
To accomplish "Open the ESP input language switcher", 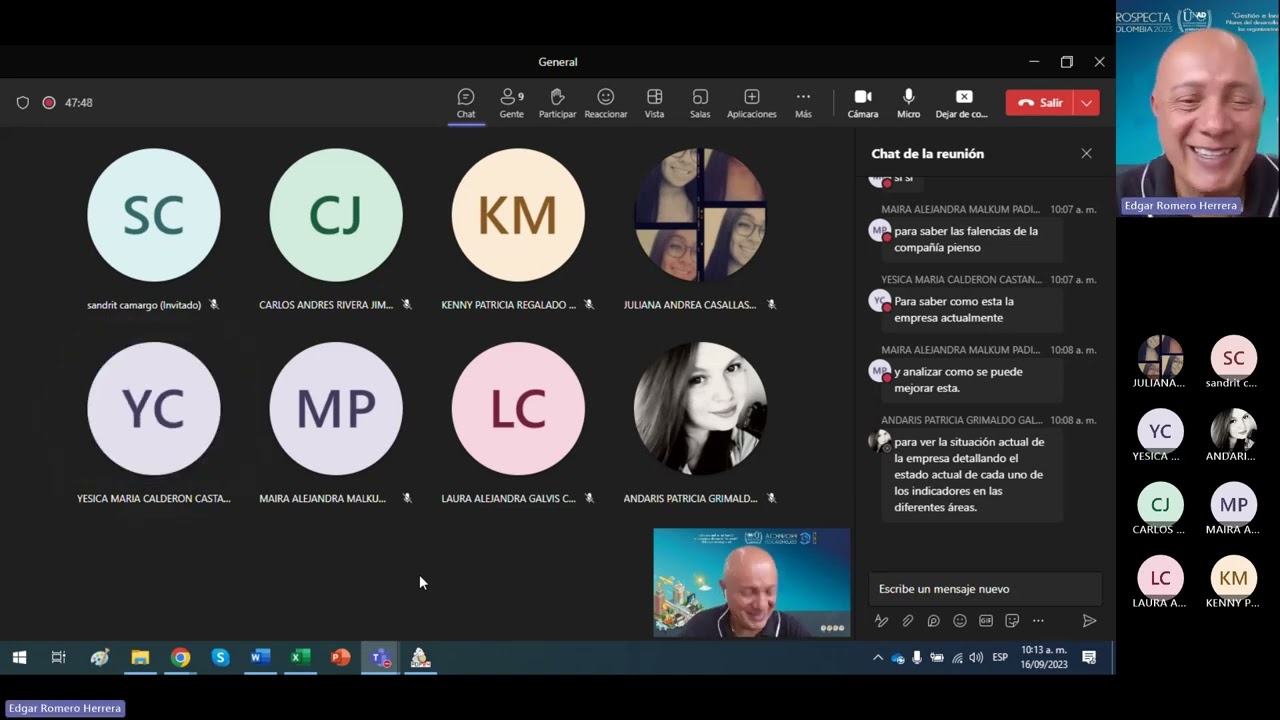I will tap(1000, 657).
